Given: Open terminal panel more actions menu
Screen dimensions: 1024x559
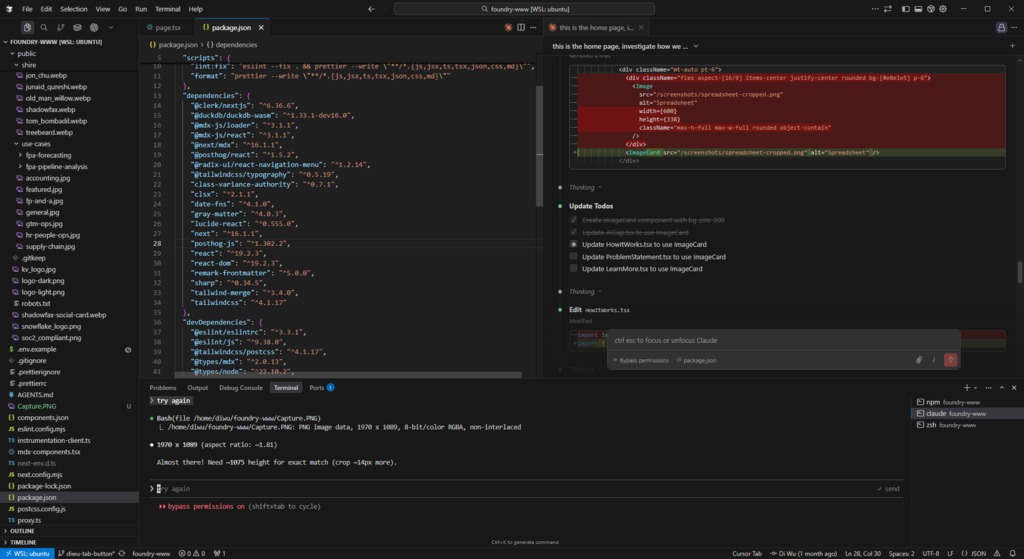Looking at the screenshot, I should (x=989, y=387).
